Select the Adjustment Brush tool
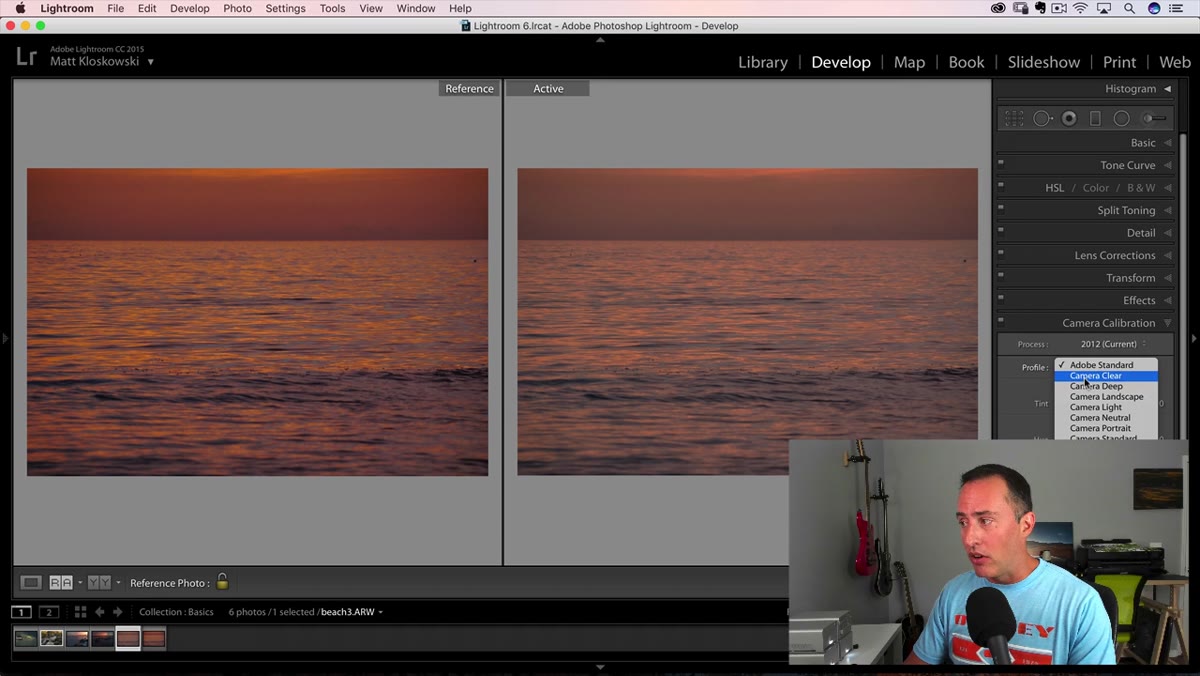This screenshot has height=676, width=1200. (x=1155, y=118)
